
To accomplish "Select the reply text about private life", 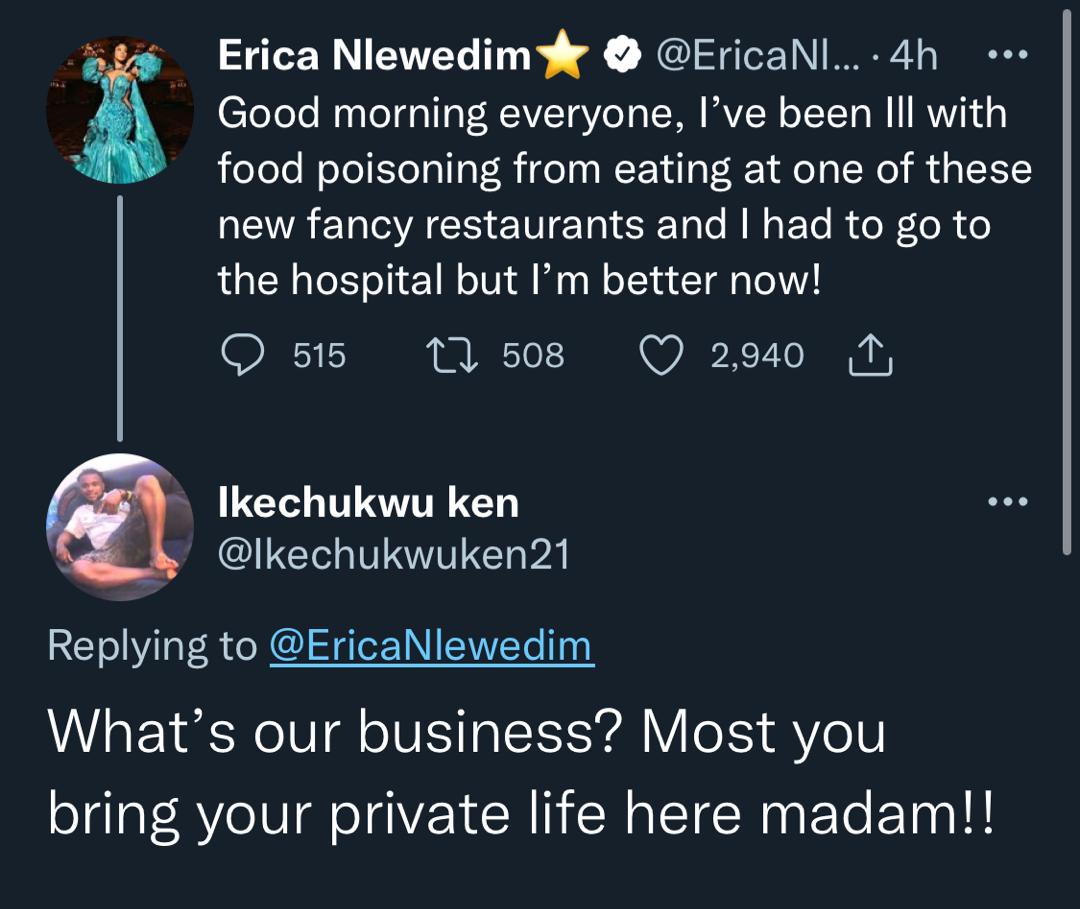I will pyautogui.click(x=521, y=773).
